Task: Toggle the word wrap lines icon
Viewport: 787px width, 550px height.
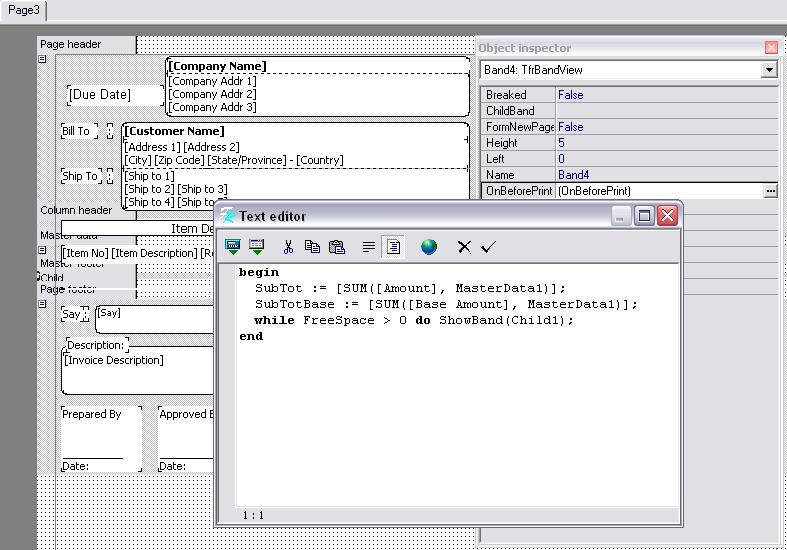Action: [369, 246]
